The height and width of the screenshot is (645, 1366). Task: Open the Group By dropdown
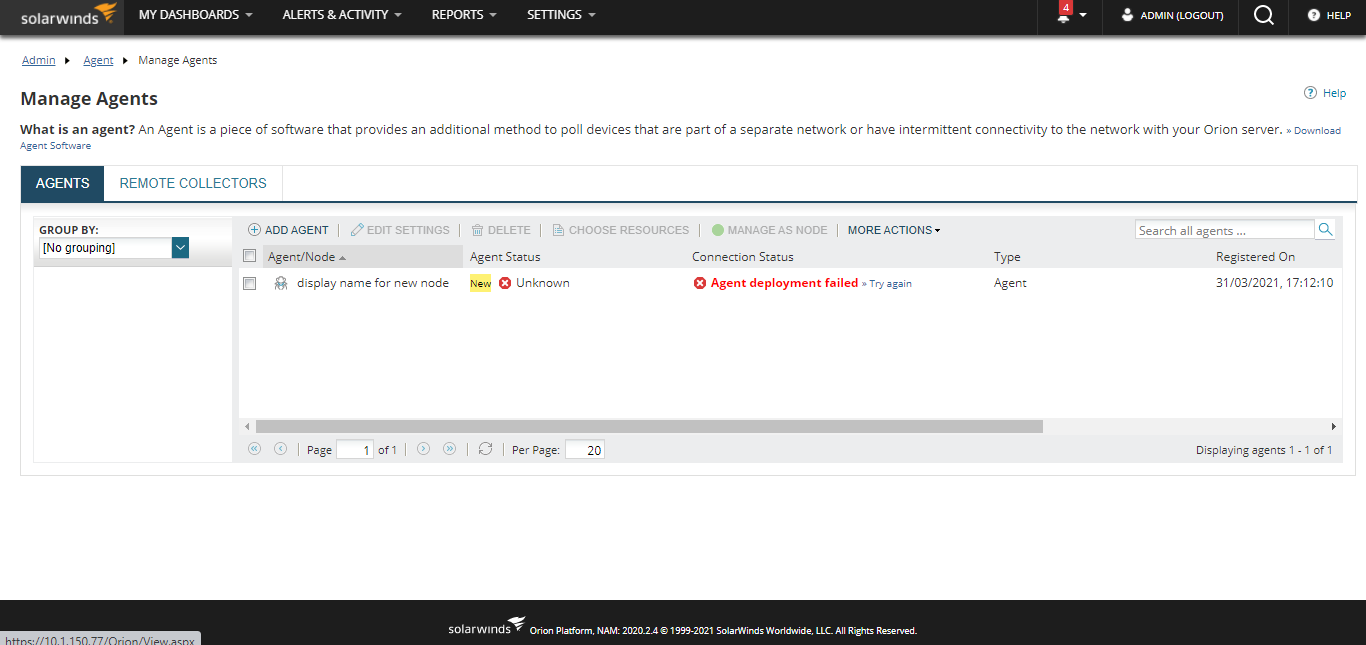click(x=114, y=248)
